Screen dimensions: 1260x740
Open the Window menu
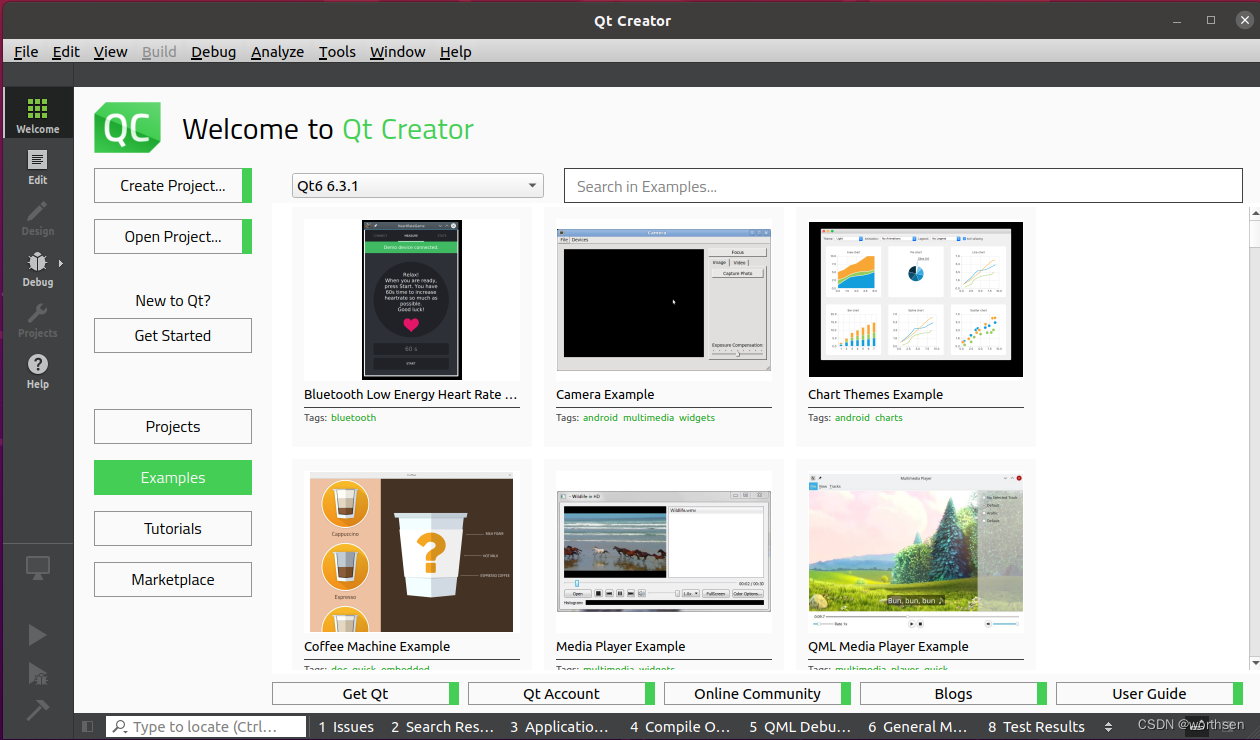pos(398,52)
